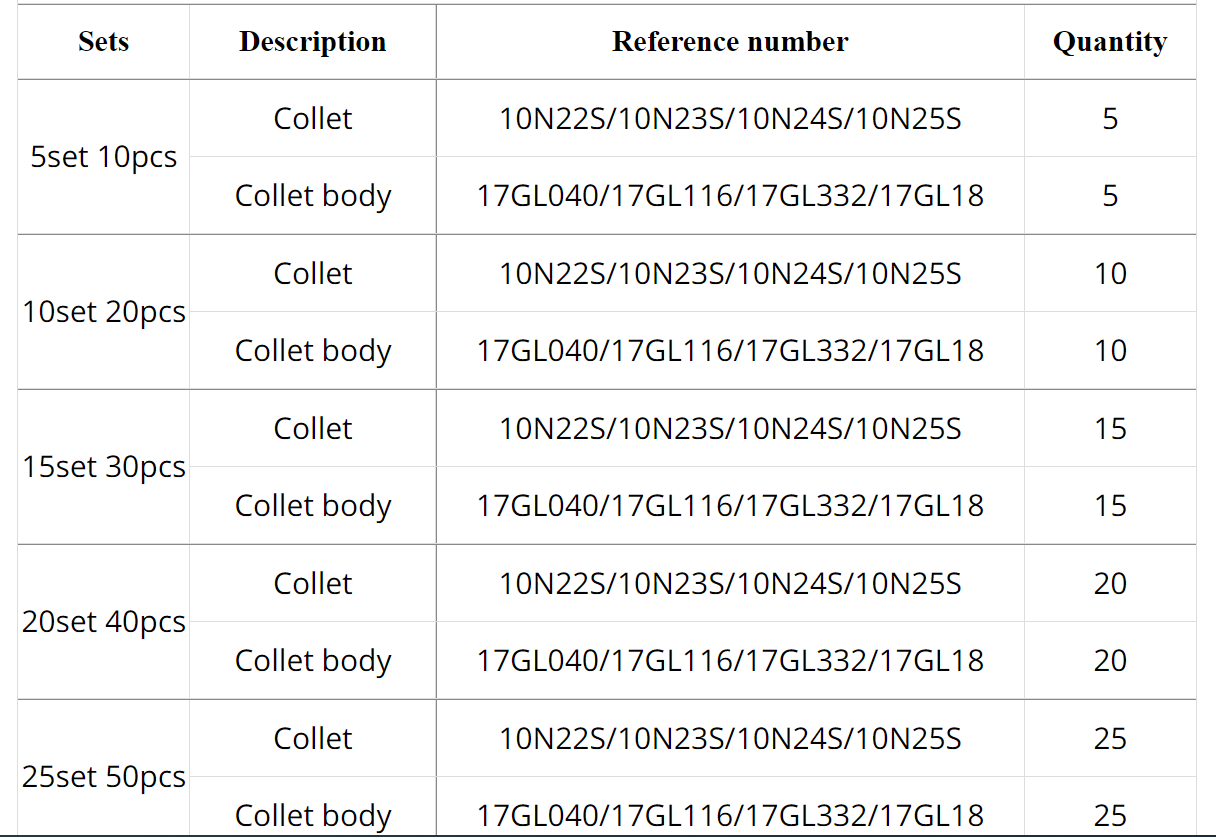1216x837 pixels.
Task: Select the 15set 30pcs cell
Action: pyautogui.click(x=103, y=467)
